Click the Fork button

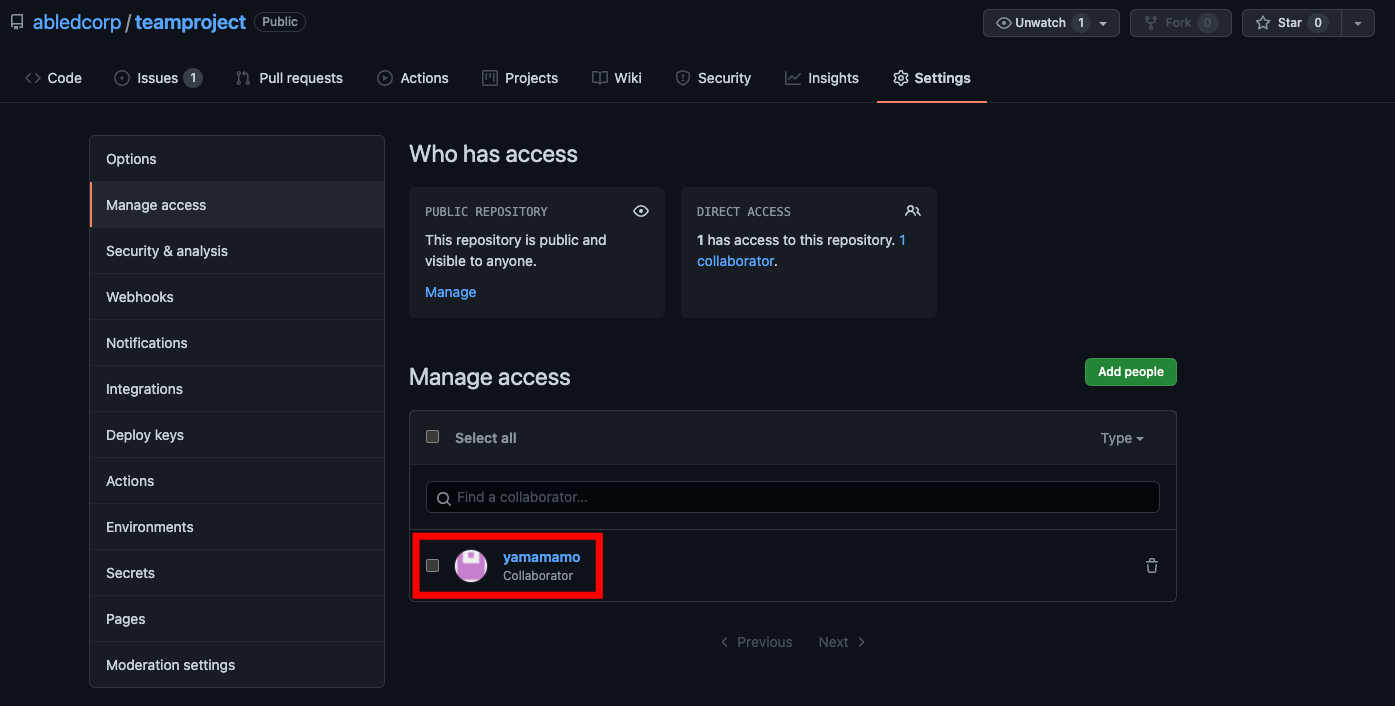click(x=1180, y=23)
